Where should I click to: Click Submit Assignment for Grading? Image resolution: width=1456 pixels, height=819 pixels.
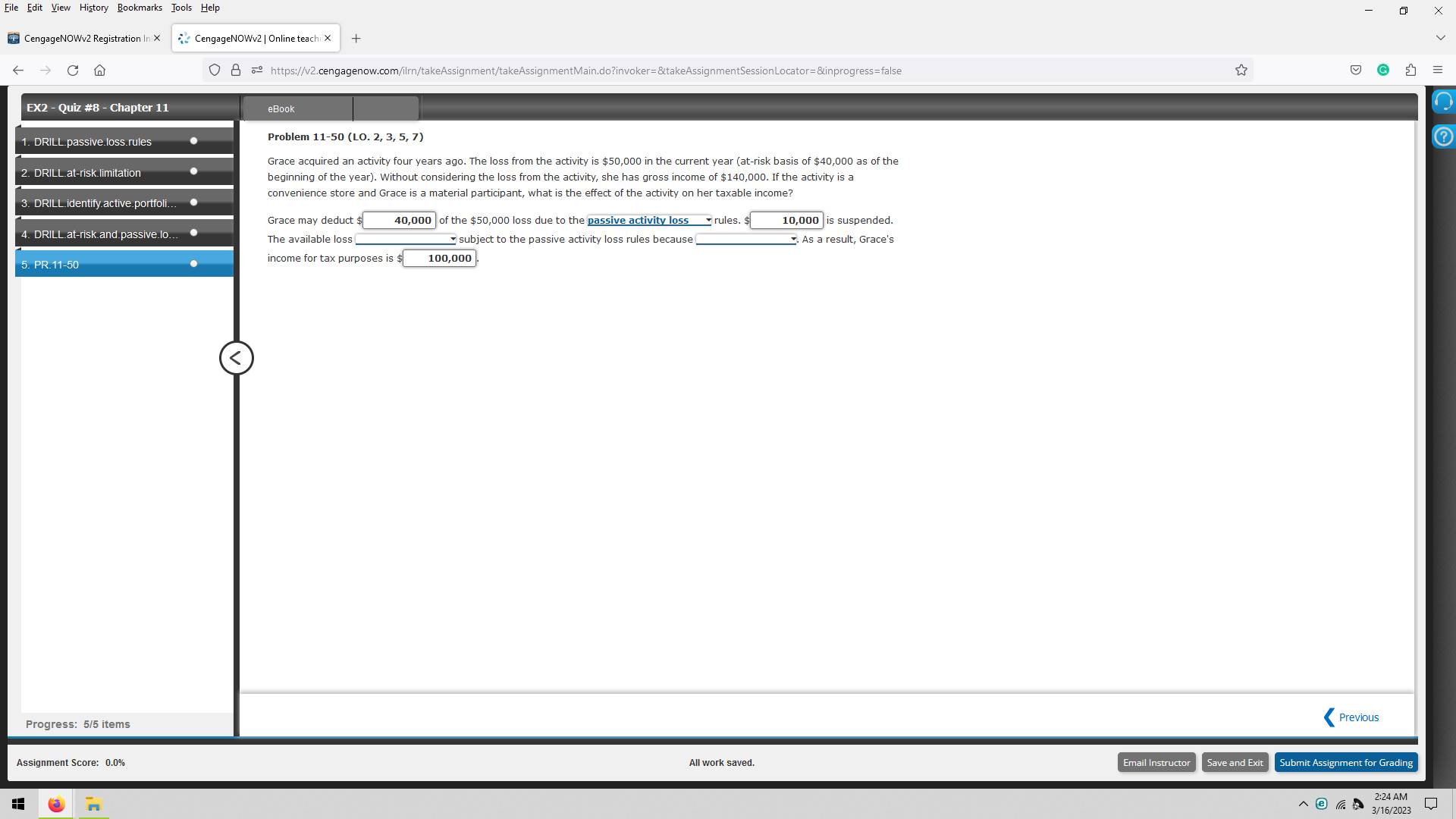1346,762
